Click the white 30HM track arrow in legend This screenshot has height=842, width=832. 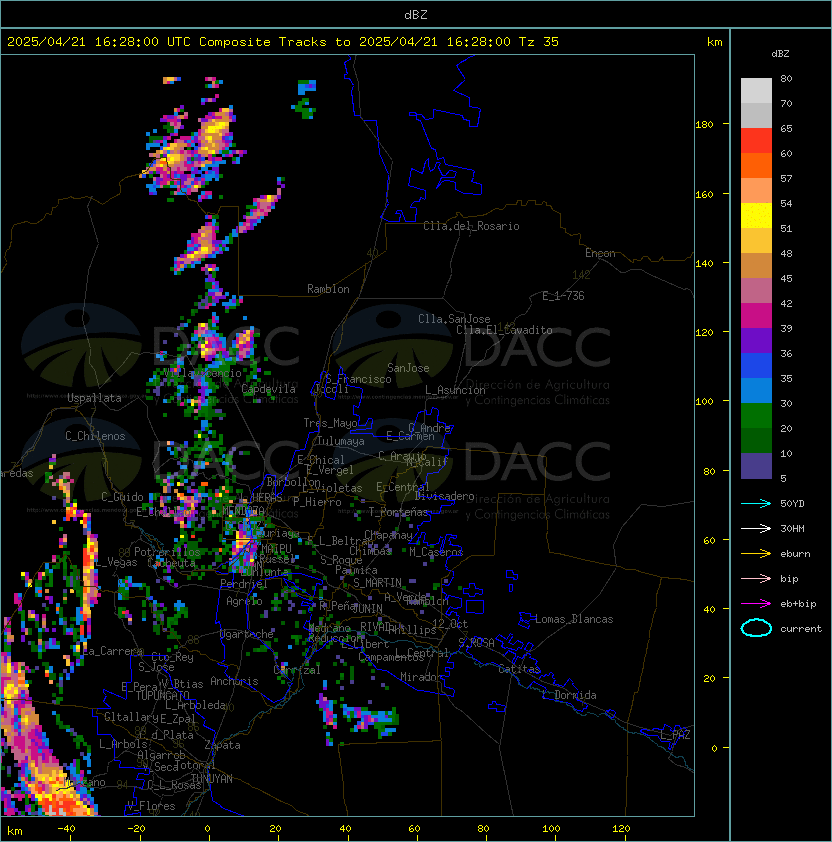tap(756, 528)
